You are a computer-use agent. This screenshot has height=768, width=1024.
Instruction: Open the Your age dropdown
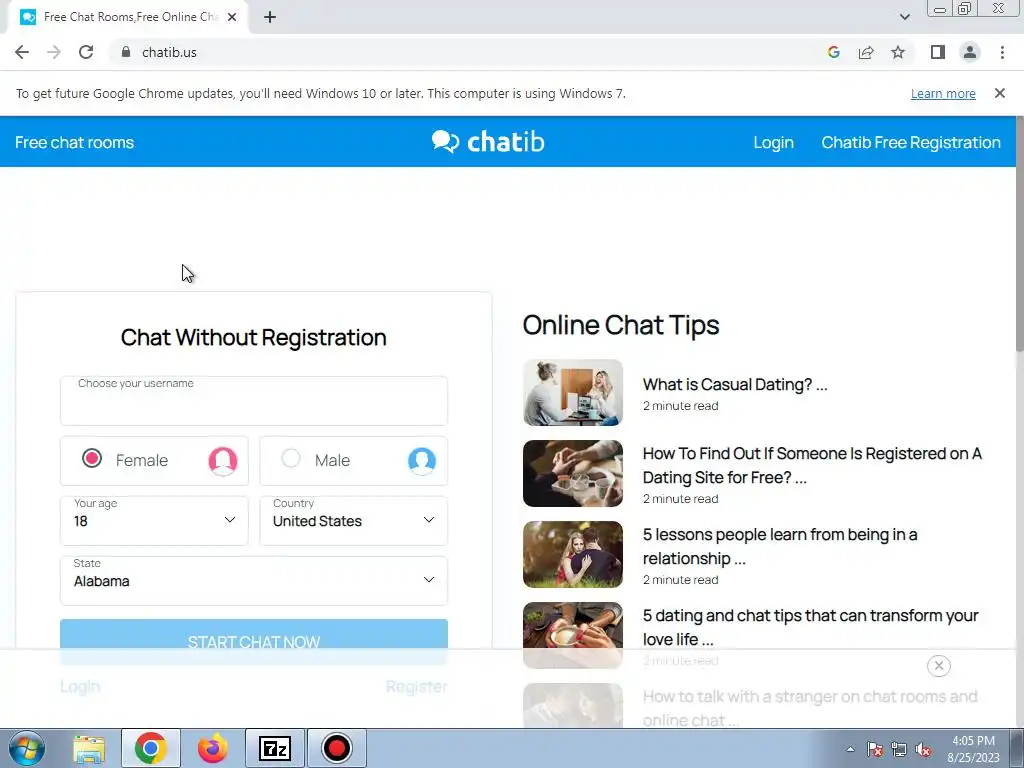(154, 520)
